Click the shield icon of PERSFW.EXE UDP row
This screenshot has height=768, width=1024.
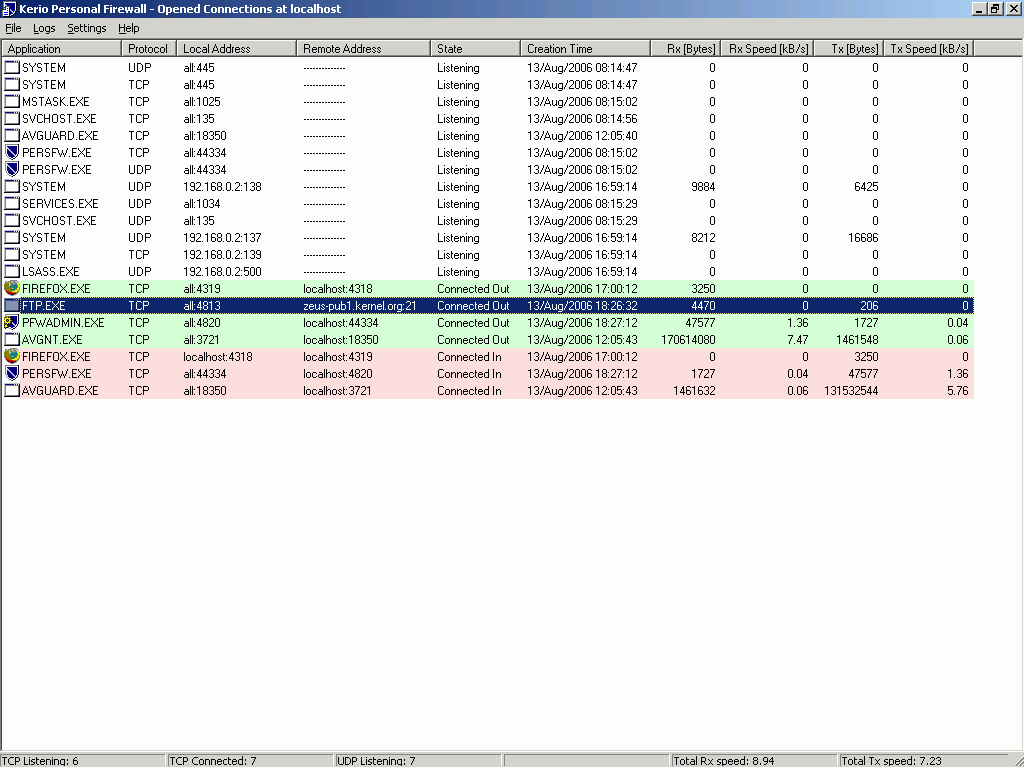pyautogui.click(x=12, y=169)
